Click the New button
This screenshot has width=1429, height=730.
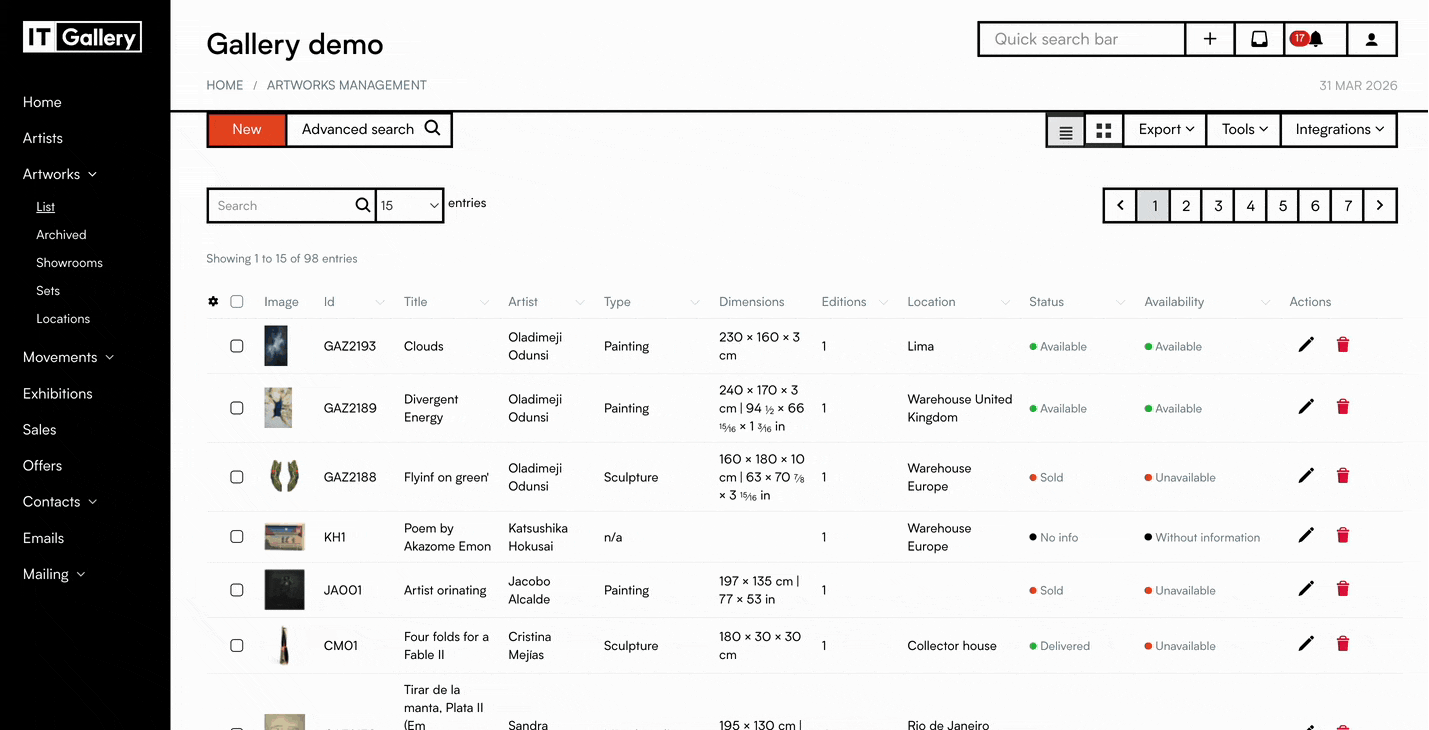(x=247, y=130)
